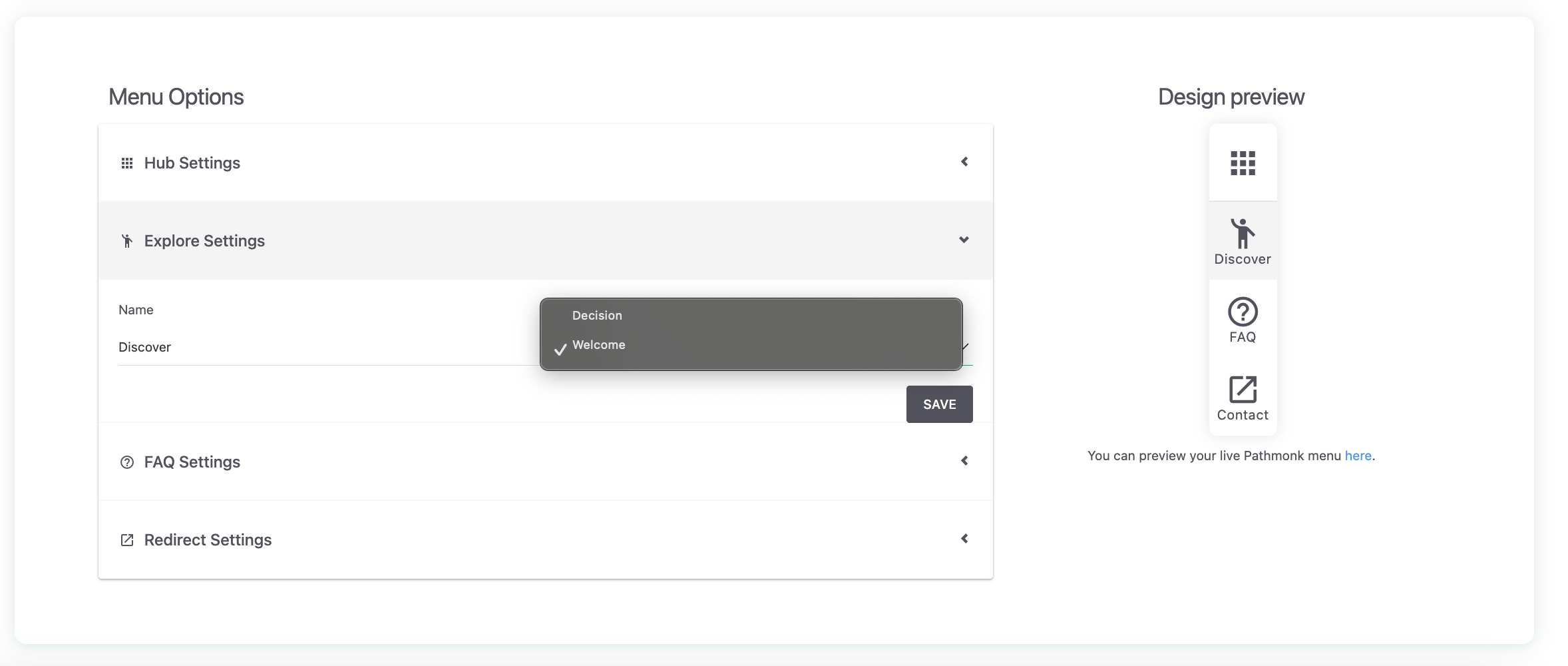Viewport: 1568px width, 666px height.
Task: Click the question mark icon beside FAQ Settings
Action: (126, 462)
